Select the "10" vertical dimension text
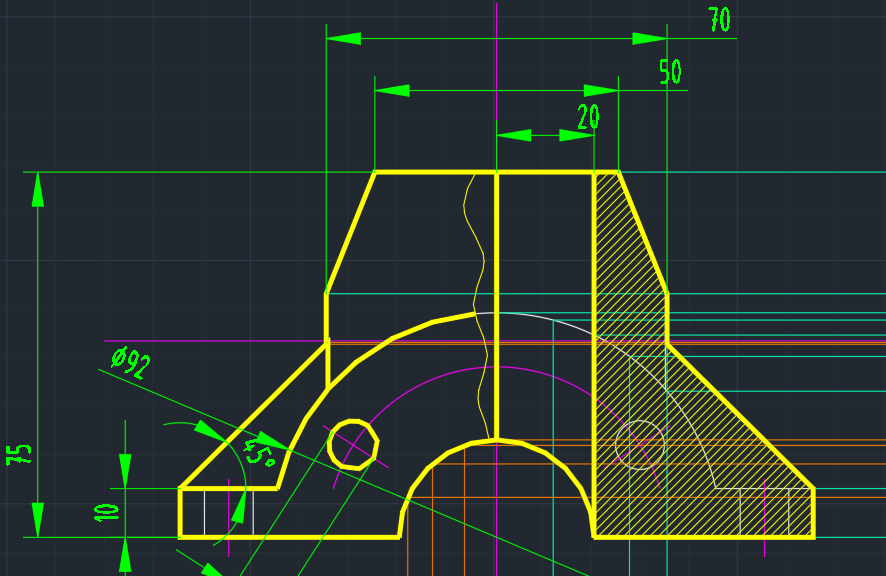Image resolution: width=886 pixels, height=576 pixels. 106,513
